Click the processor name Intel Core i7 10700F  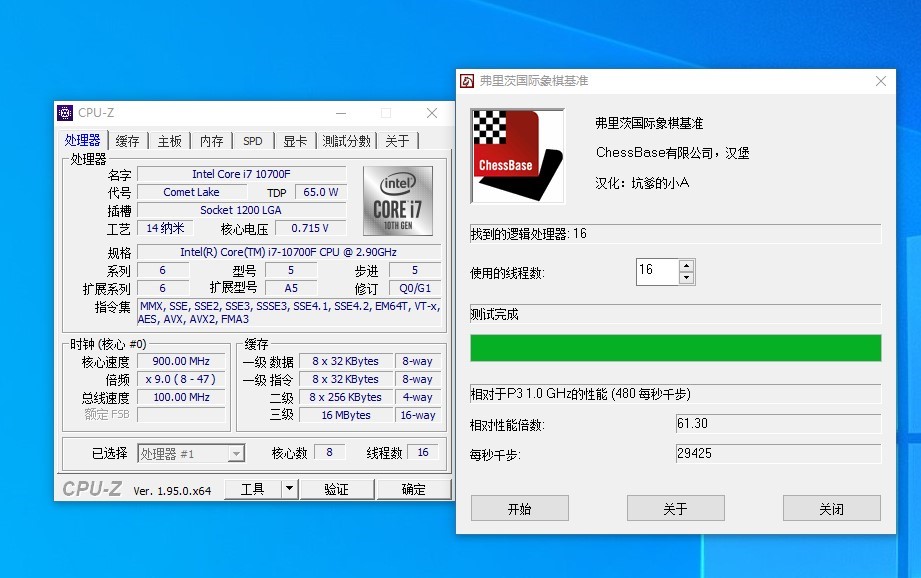click(241, 174)
